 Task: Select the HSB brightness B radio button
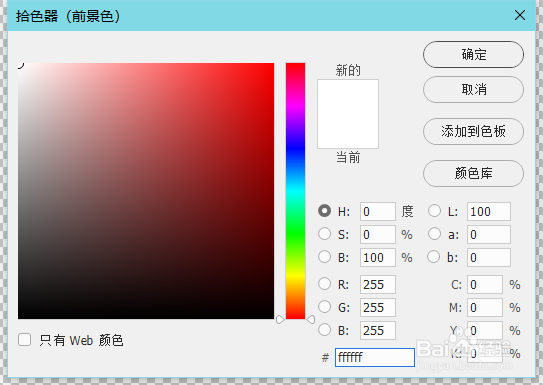324,257
